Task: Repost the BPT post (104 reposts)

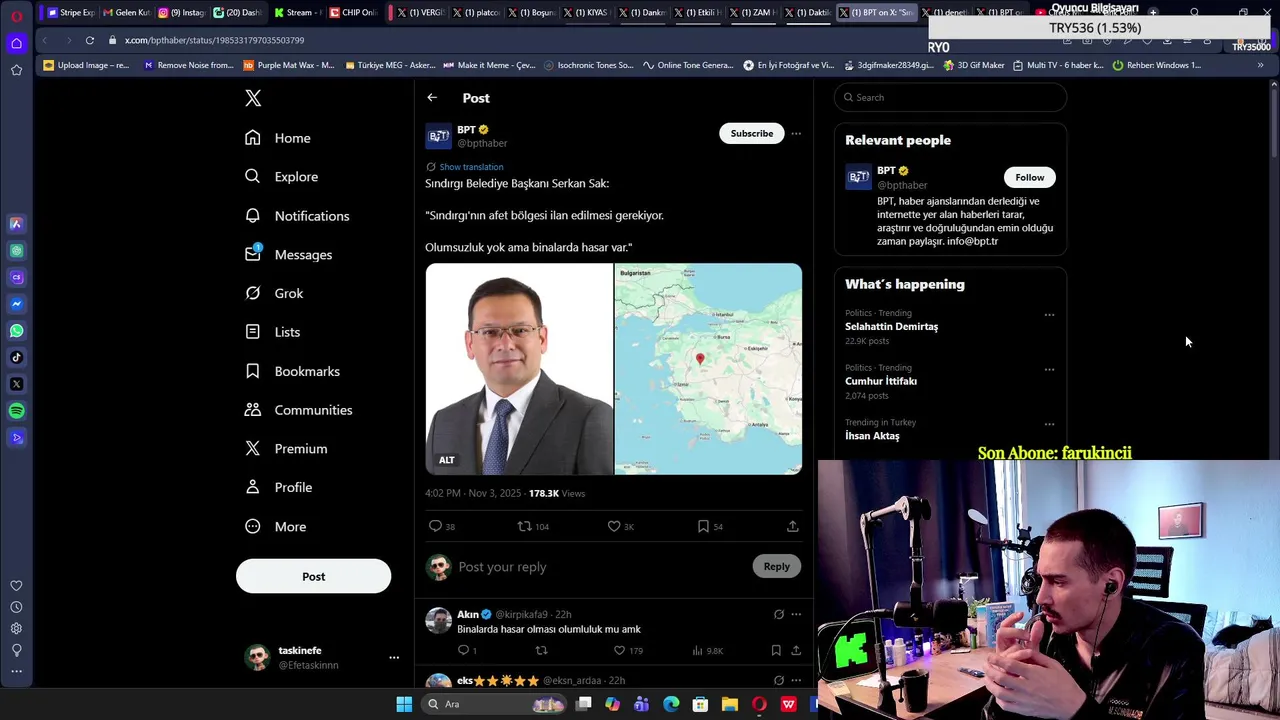Action: (x=524, y=526)
